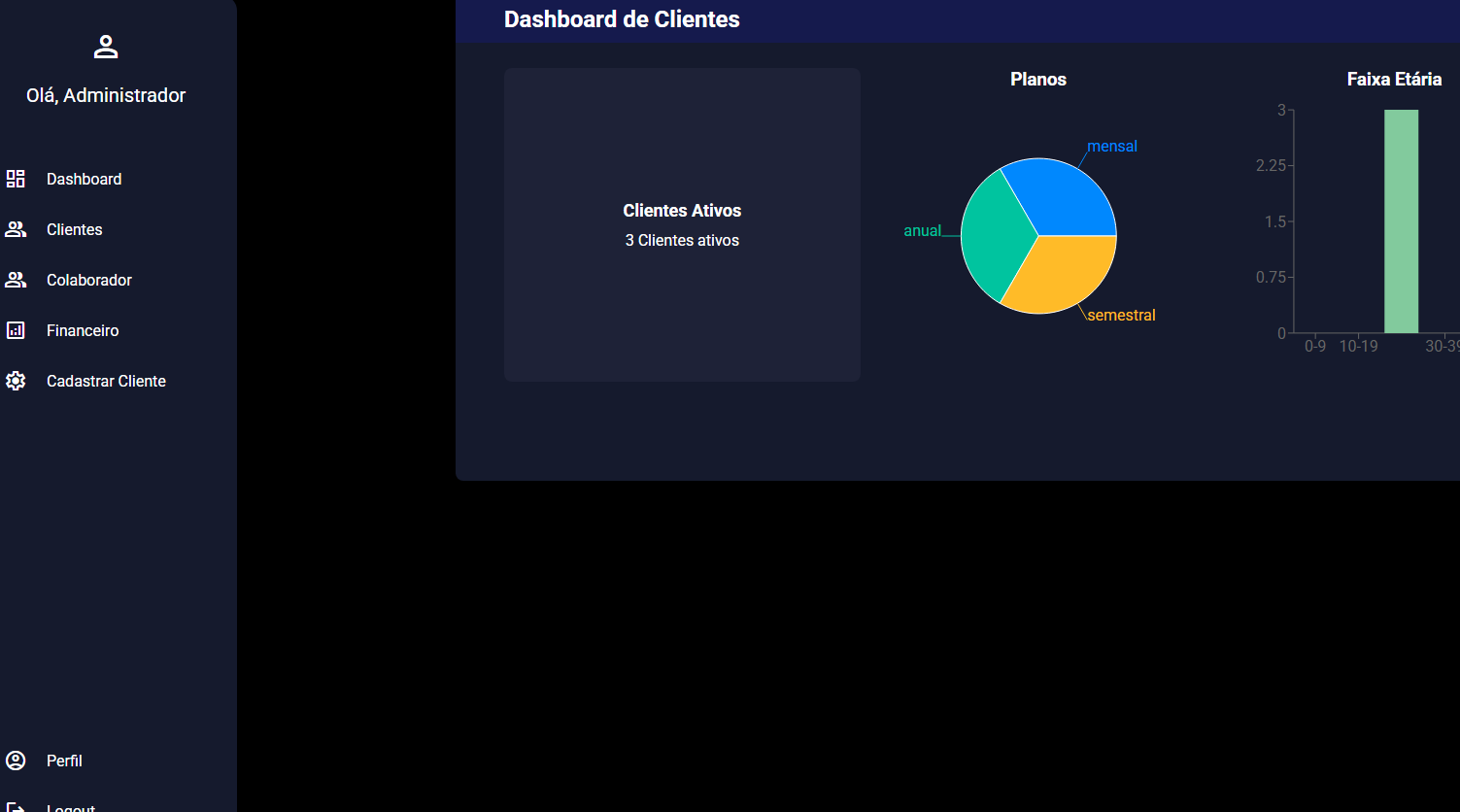
Task: Click the Dashboard grid icon
Action: [x=16, y=179]
